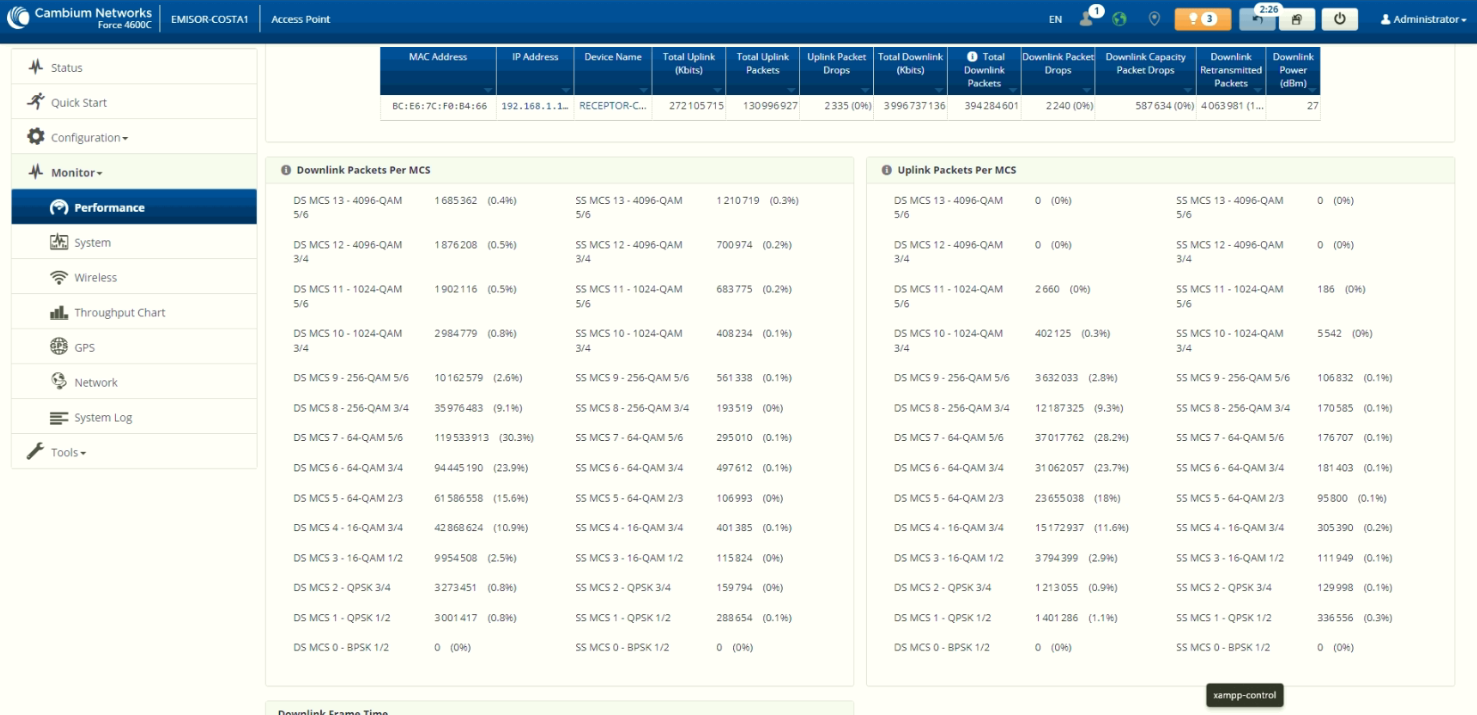
Task: Open the RECEPTOR-C device name link
Action: point(613,105)
